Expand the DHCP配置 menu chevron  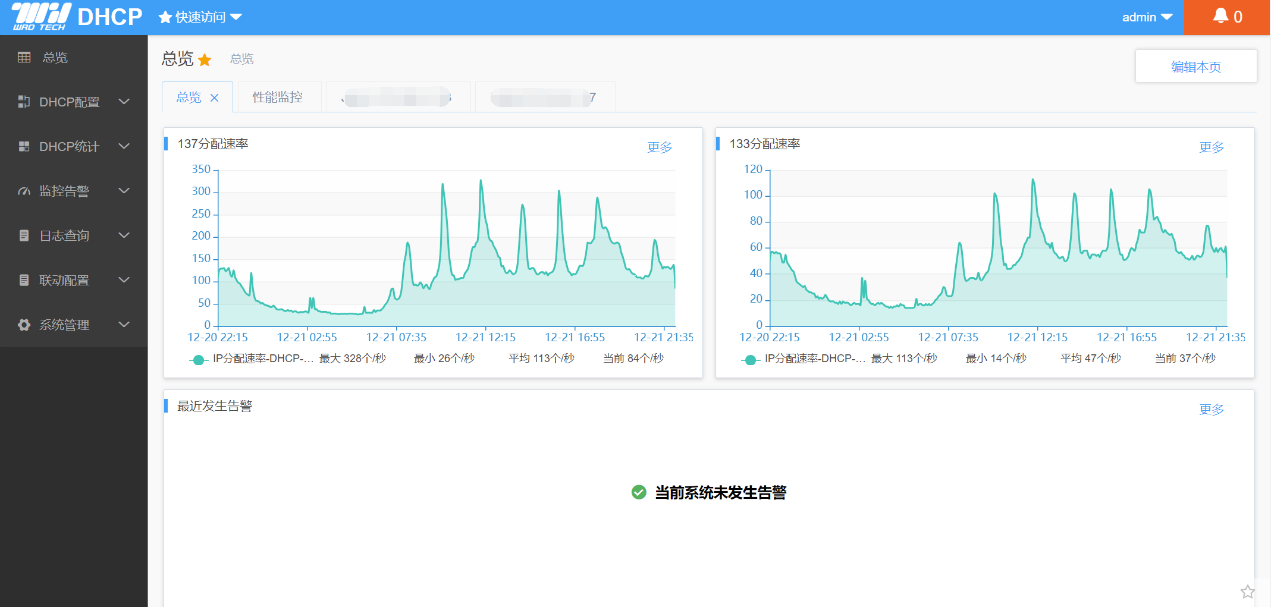[x=124, y=102]
